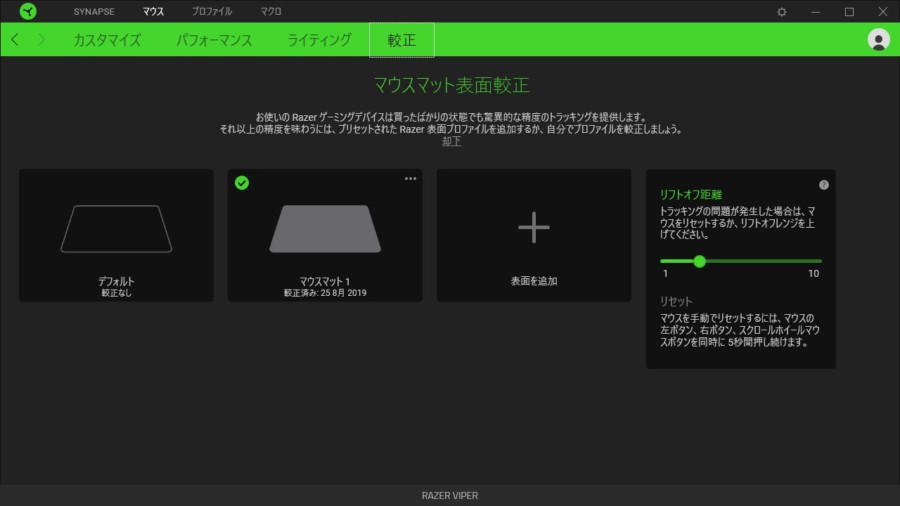
Task: Open the ライティング tab
Action: 319,40
